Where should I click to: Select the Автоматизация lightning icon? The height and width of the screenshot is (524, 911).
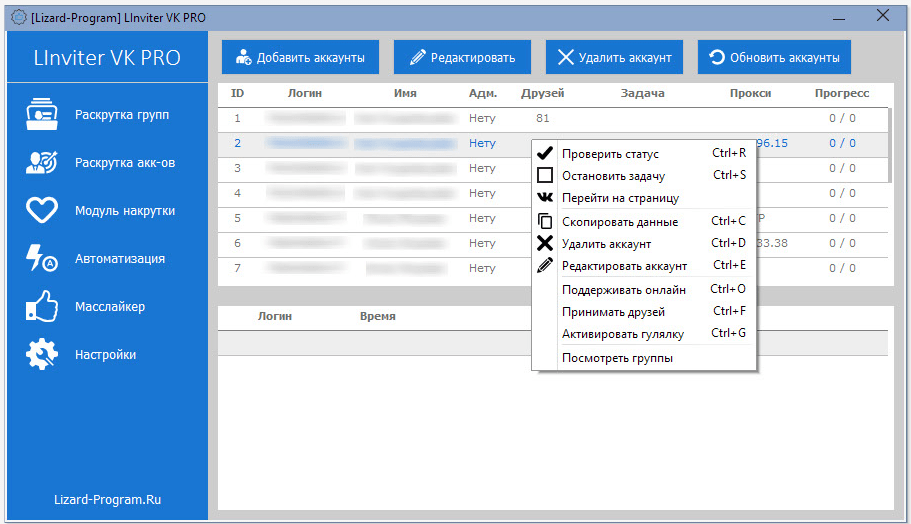coord(41,258)
